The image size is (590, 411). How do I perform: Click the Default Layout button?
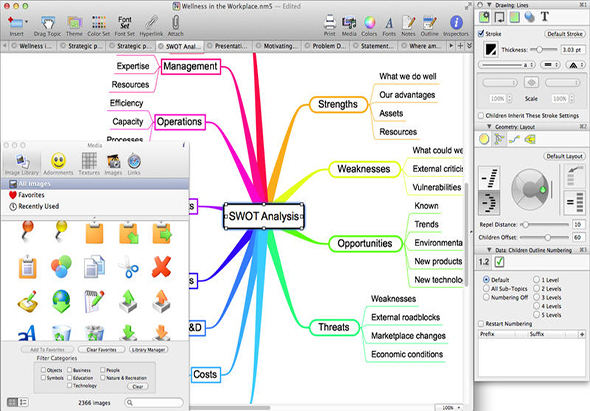click(564, 156)
